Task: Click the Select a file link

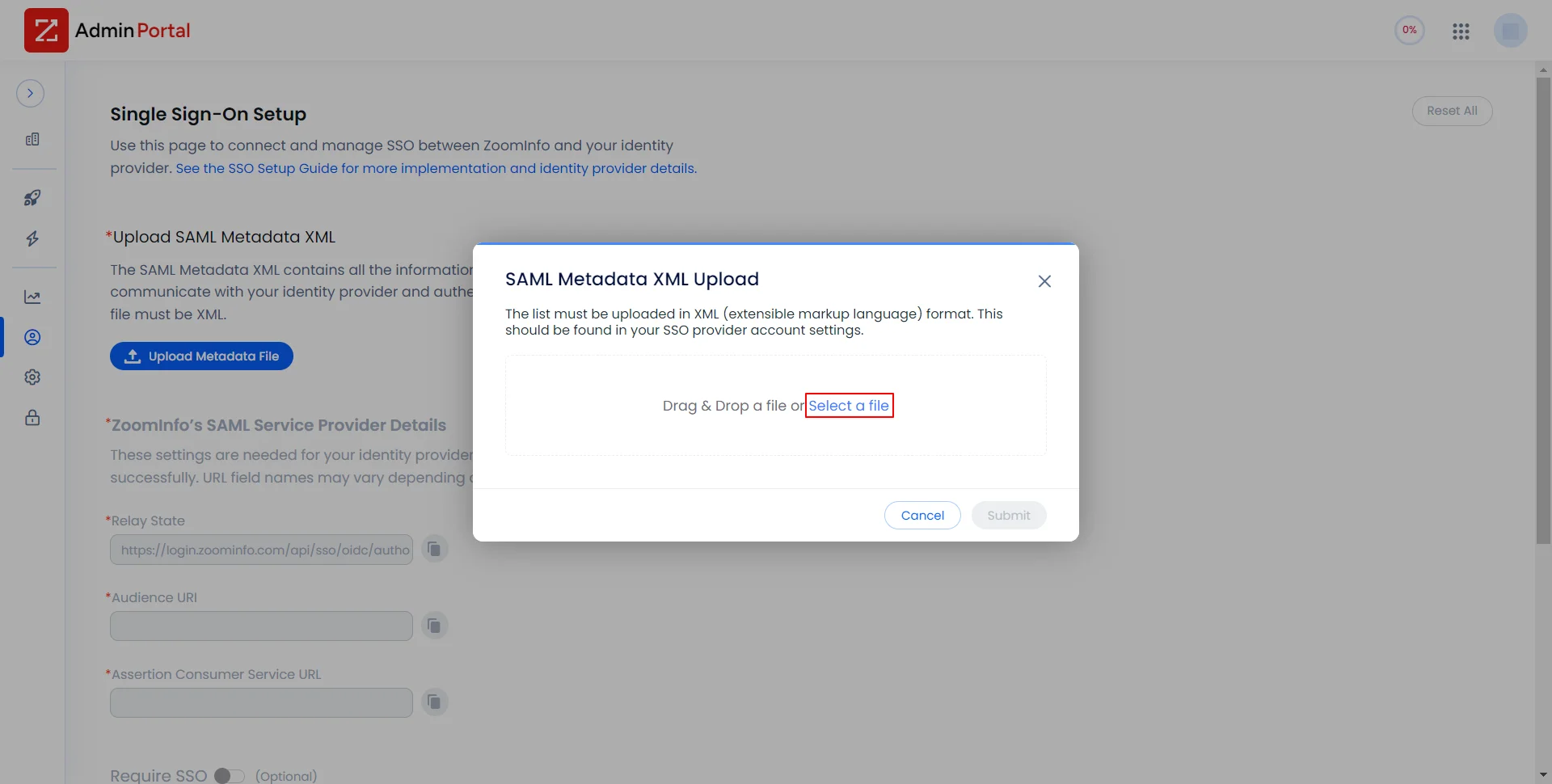Action: [x=849, y=406]
